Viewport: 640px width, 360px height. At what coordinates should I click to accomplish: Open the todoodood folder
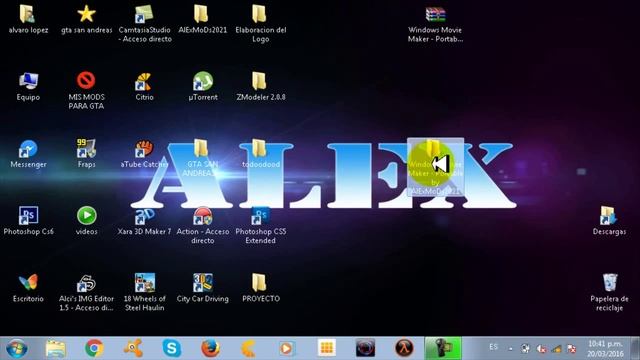point(260,154)
